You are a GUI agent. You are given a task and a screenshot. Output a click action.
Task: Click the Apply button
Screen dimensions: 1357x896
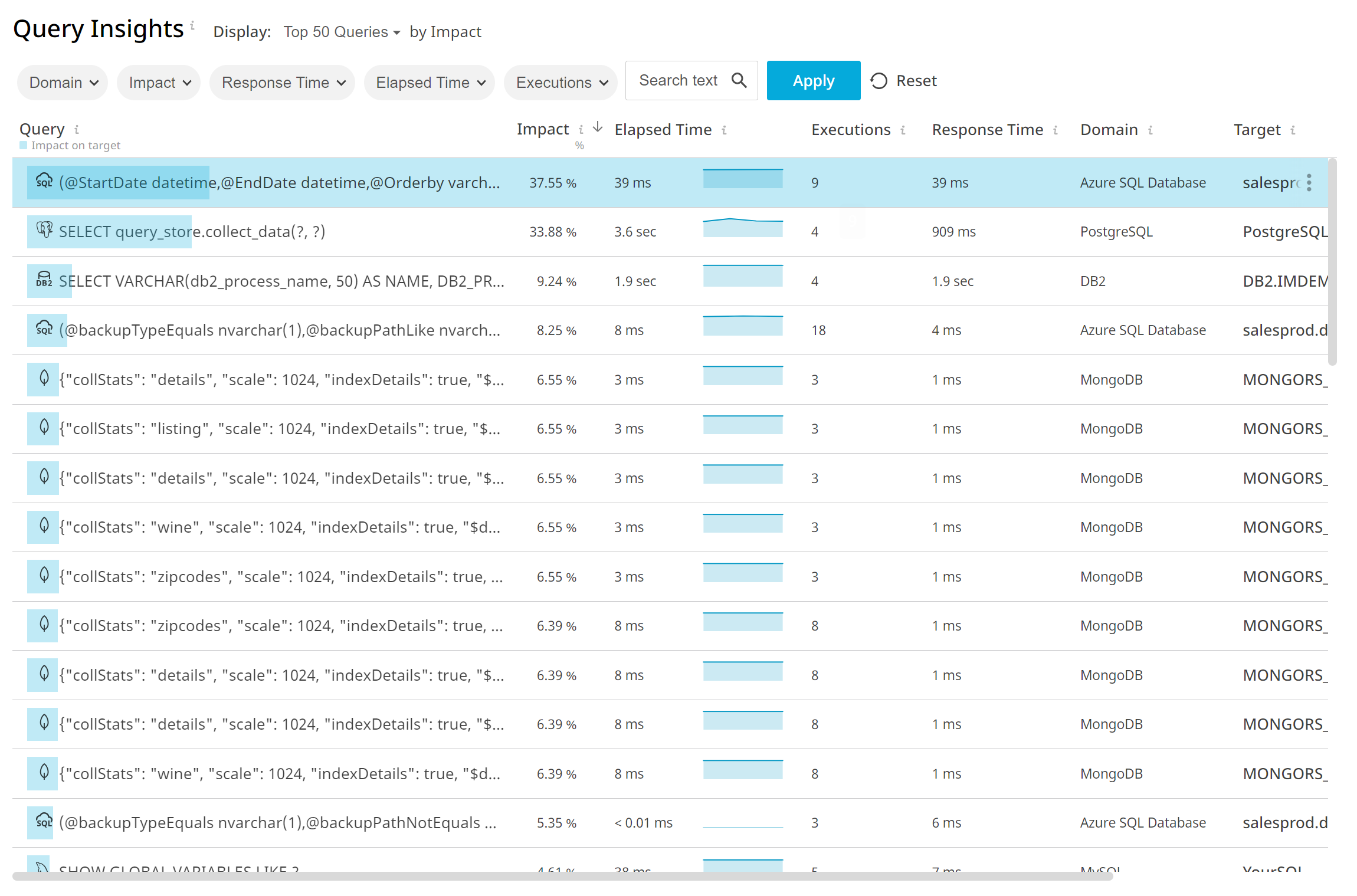[x=814, y=81]
